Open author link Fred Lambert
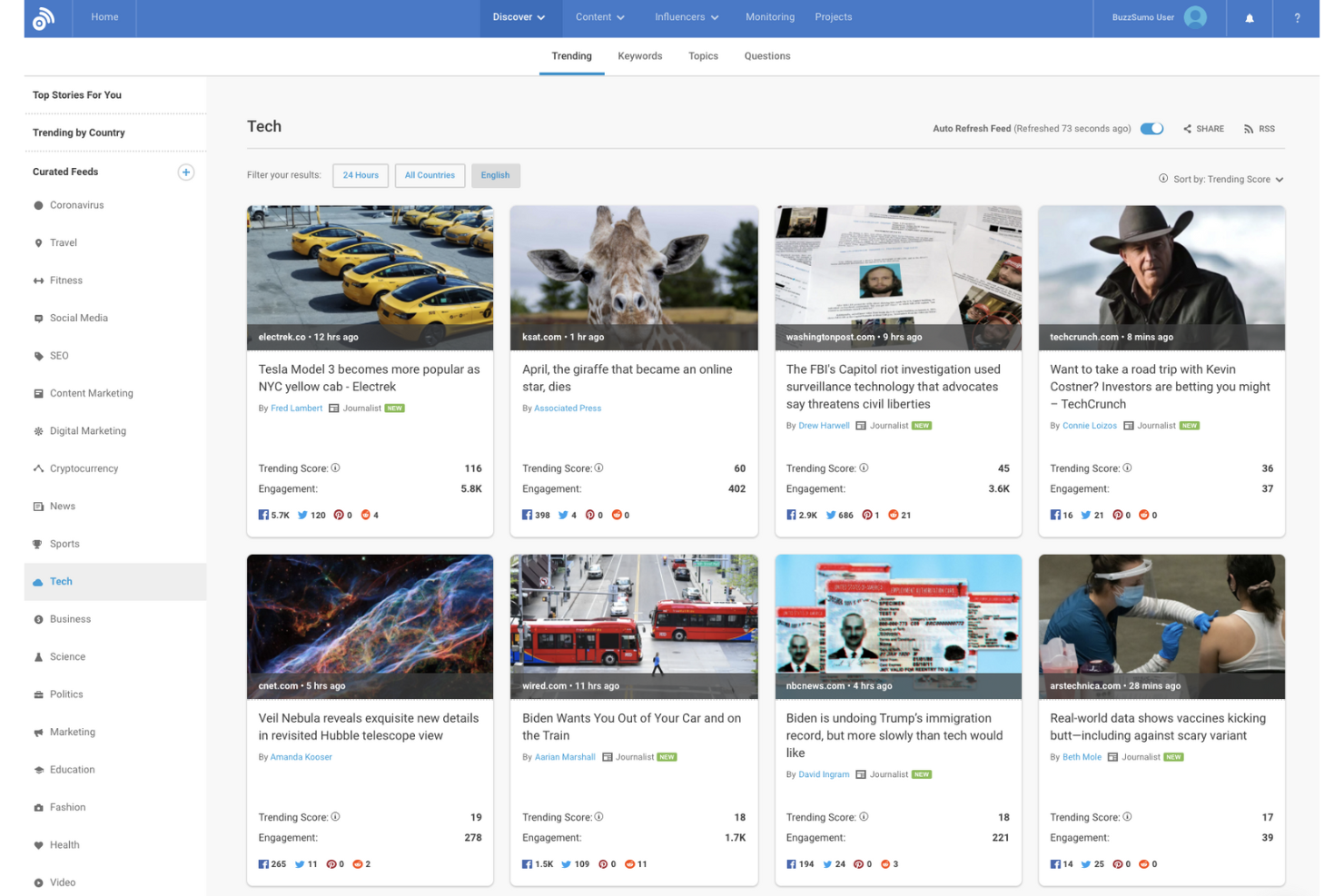Viewport: 1344px width, 896px height. click(297, 409)
